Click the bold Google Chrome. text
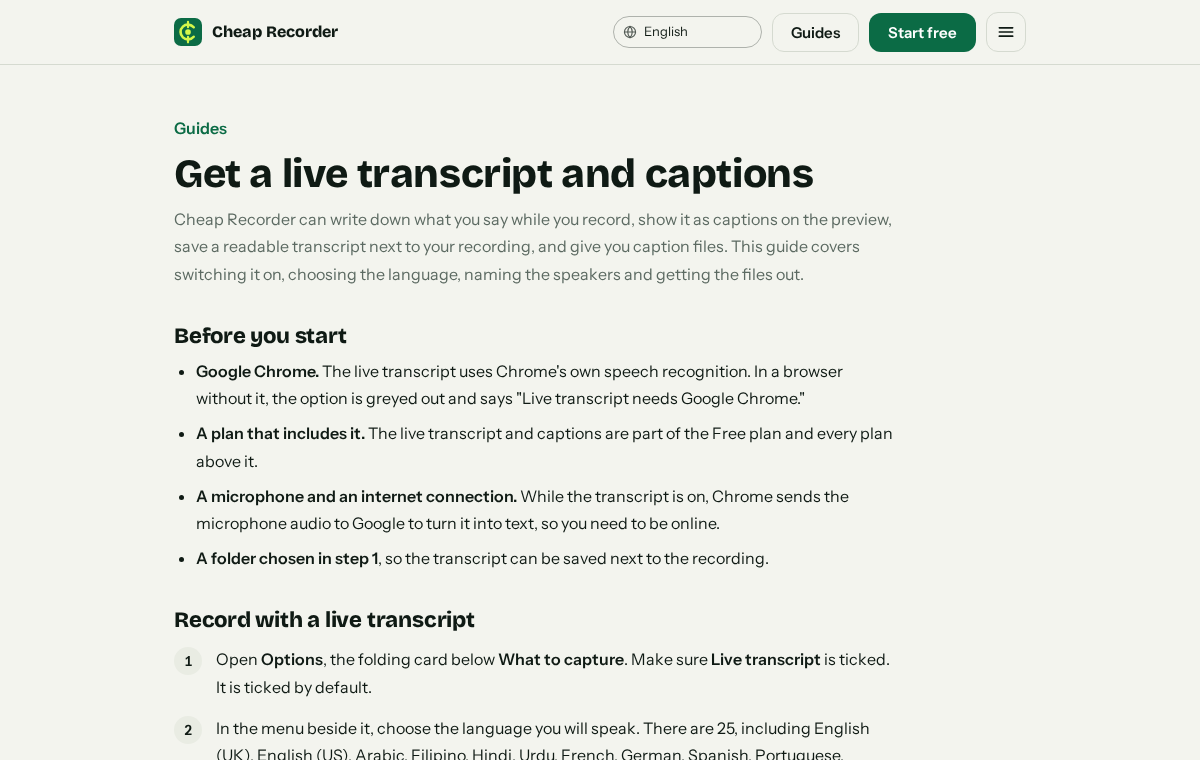The height and width of the screenshot is (760, 1200). [x=257, y=371]
